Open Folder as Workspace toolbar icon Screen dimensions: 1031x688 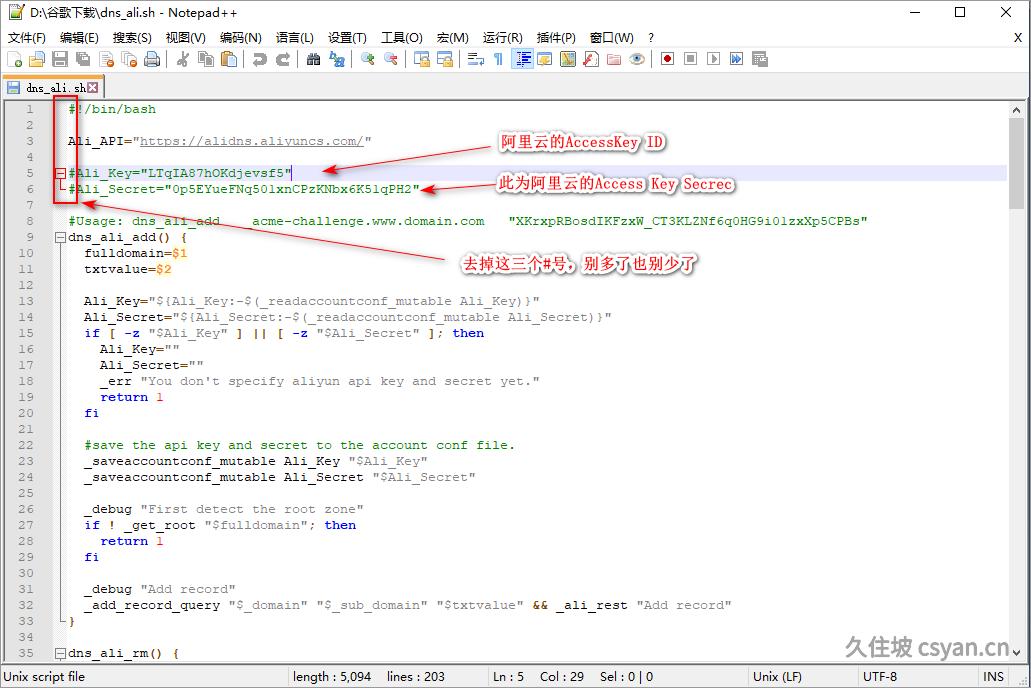(x=613, y=59)
